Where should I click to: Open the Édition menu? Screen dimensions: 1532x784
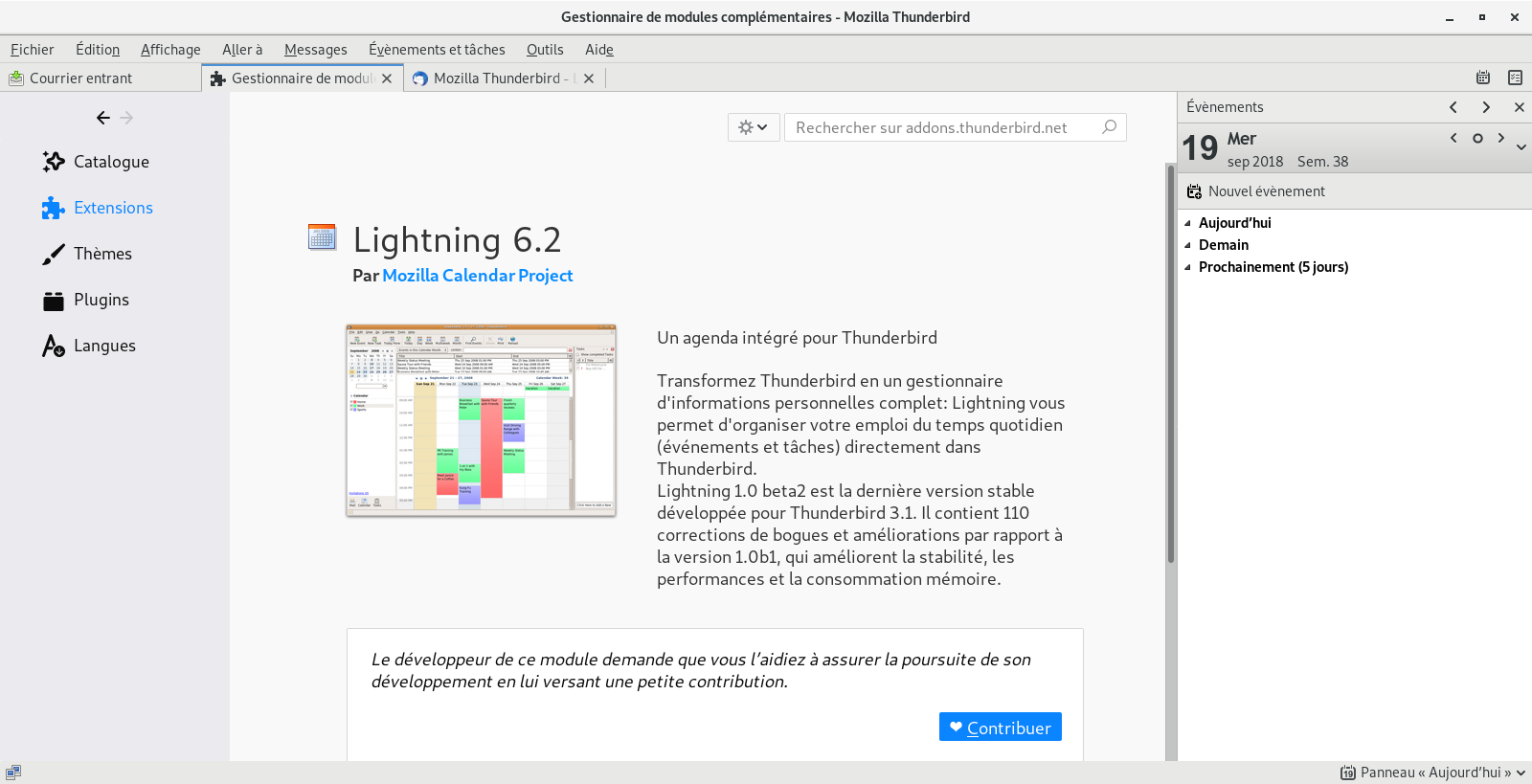click(x=98, y=50)
